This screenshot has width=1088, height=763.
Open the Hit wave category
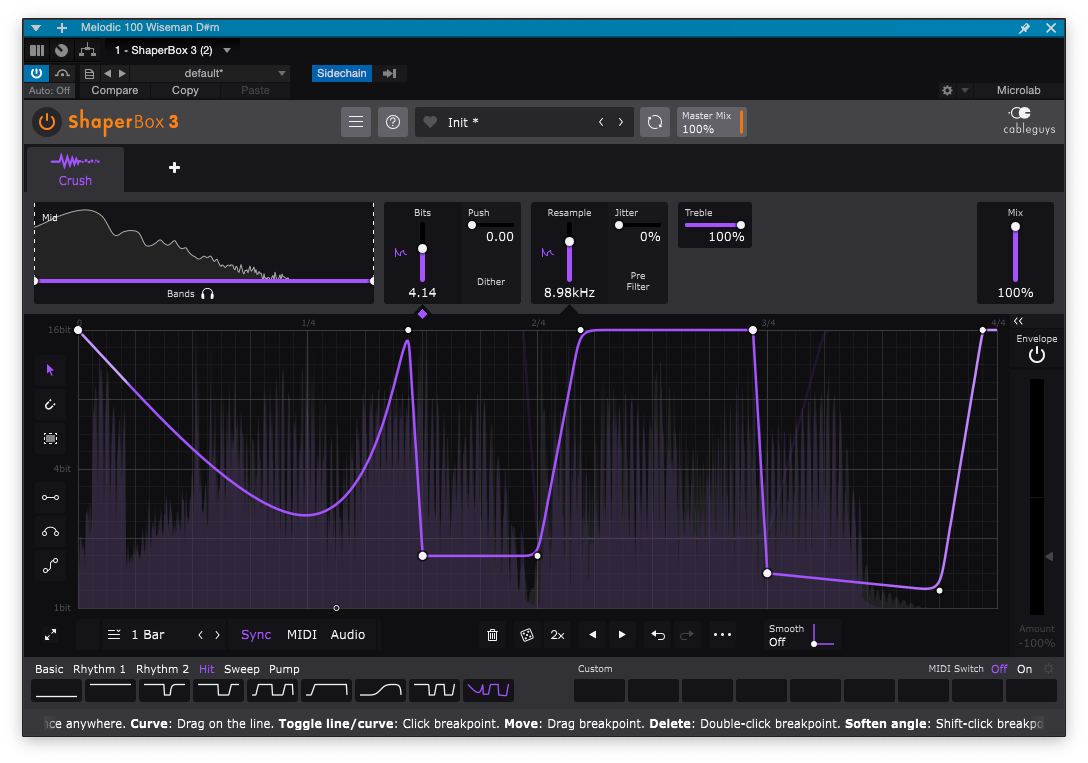click(x=207, y=669)
